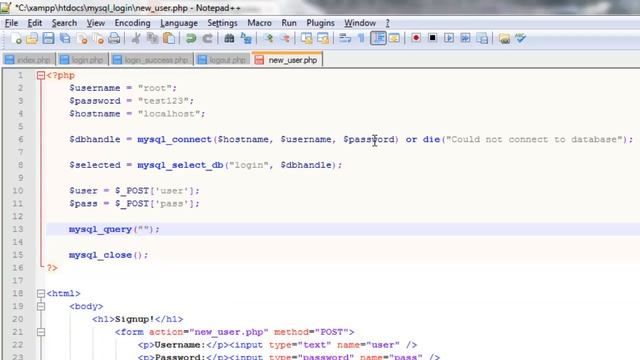
Task: Switch to the login_success.php tab
Action: click(152, 60)
